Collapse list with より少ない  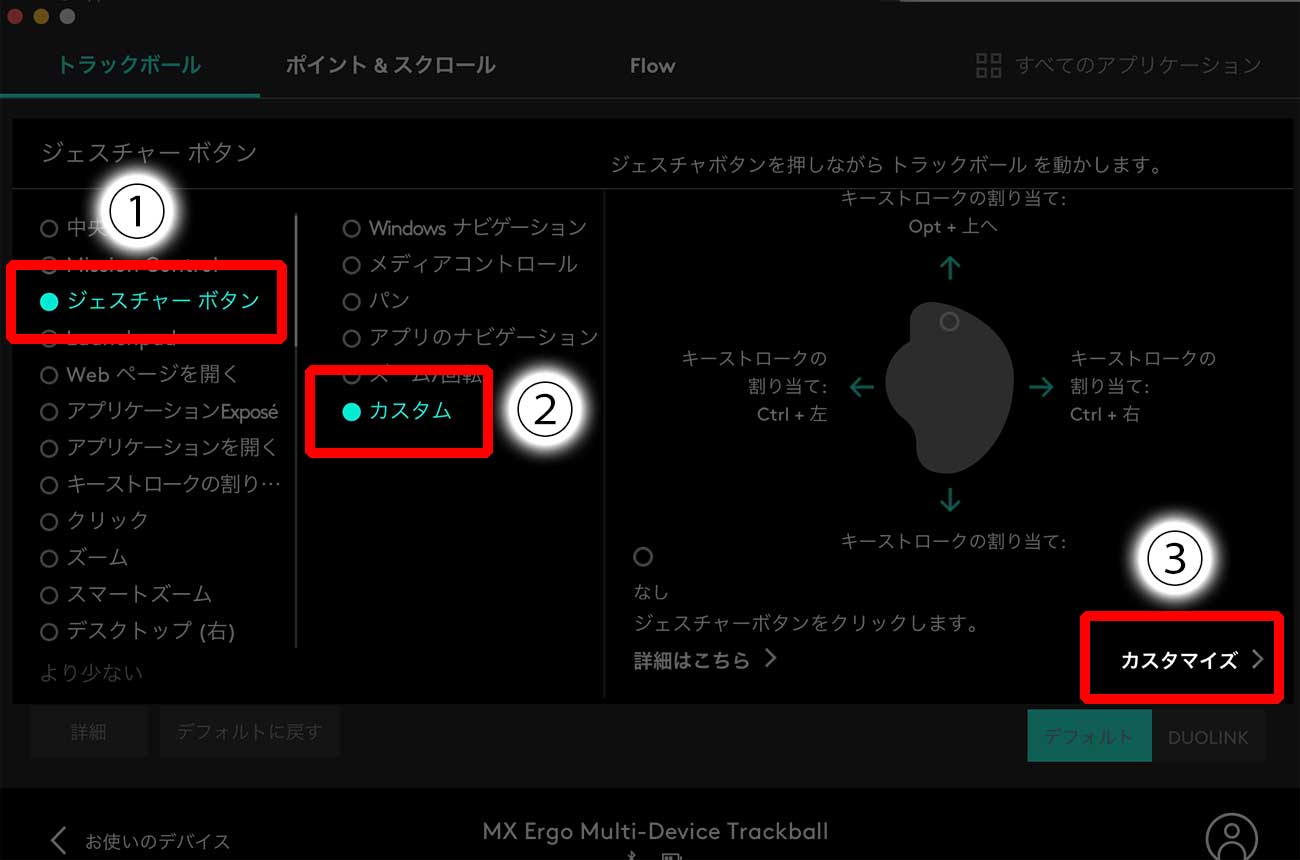(92, 673)
